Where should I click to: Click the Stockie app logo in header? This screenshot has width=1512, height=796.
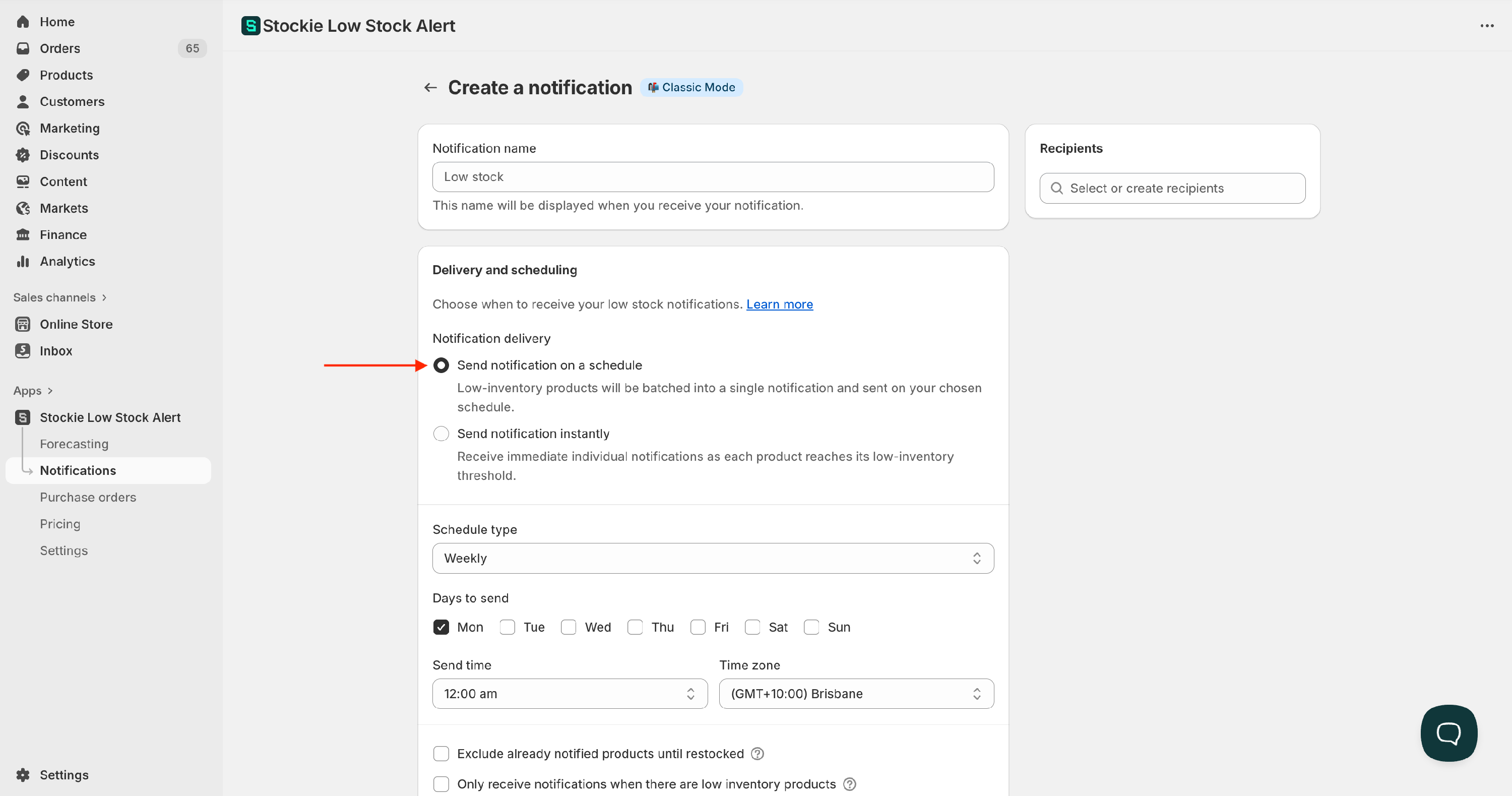250,26
